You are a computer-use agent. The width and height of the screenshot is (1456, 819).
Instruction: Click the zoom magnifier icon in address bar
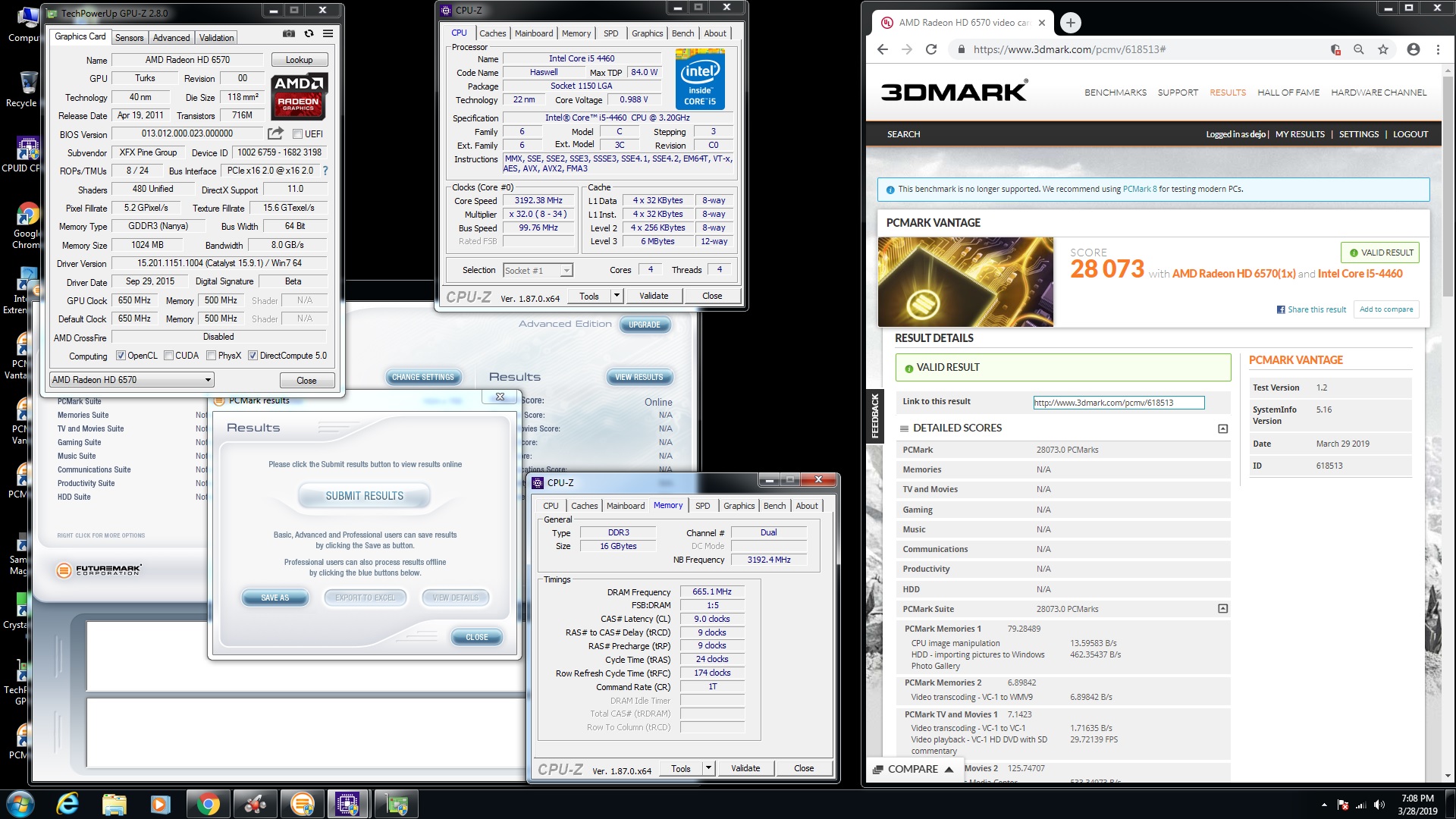tap(1359, 49)
